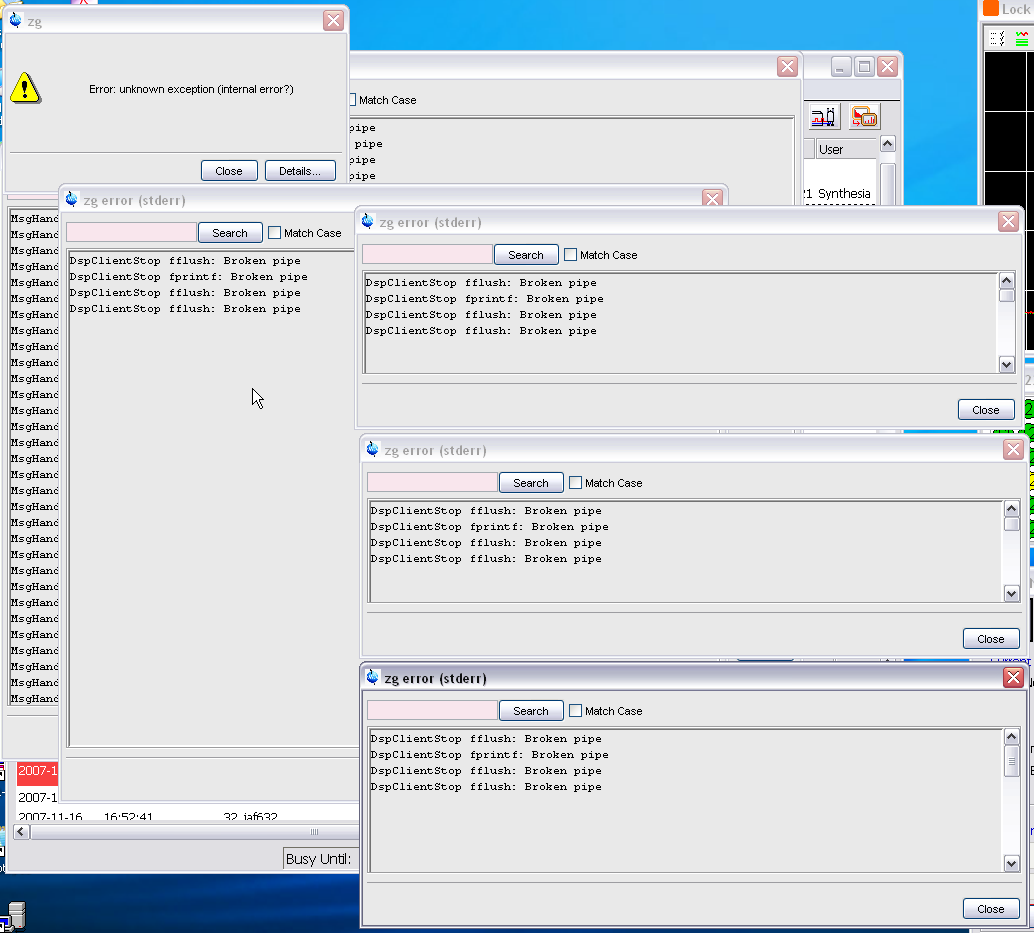Screen dimensions: 1034x933
Task: Click search field in the middle-right error window
Action: (x=432, y=483)
